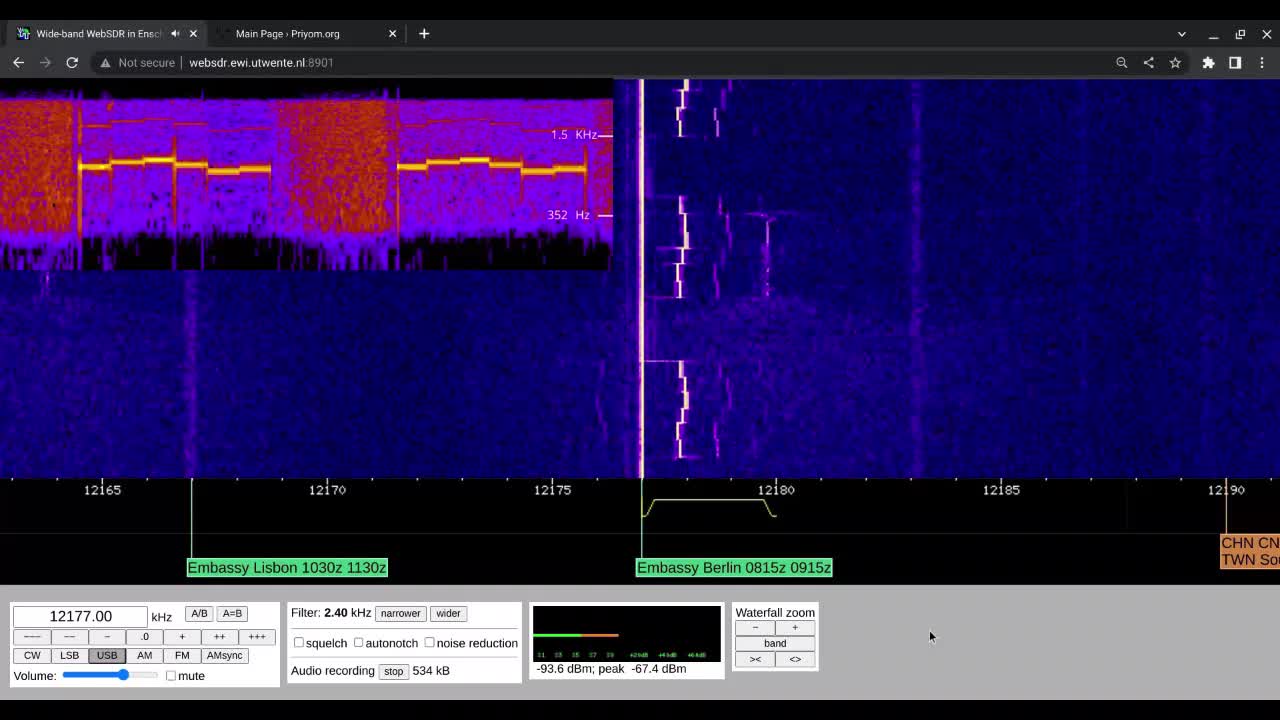
Task: Select the LSB demodulation mode
Action: [69, 656]
